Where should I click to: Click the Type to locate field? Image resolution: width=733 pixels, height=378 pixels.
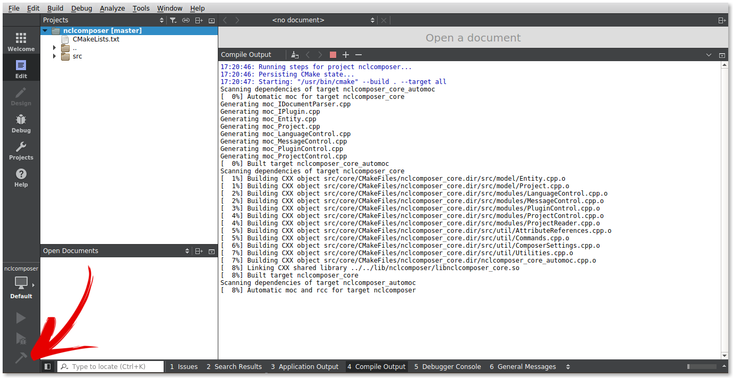click(x=110, y=367)
